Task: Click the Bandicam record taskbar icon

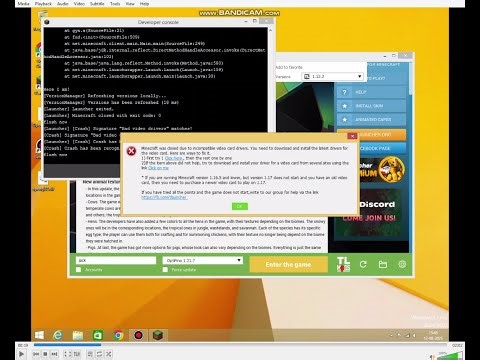Action: click(x=138, y=335)
